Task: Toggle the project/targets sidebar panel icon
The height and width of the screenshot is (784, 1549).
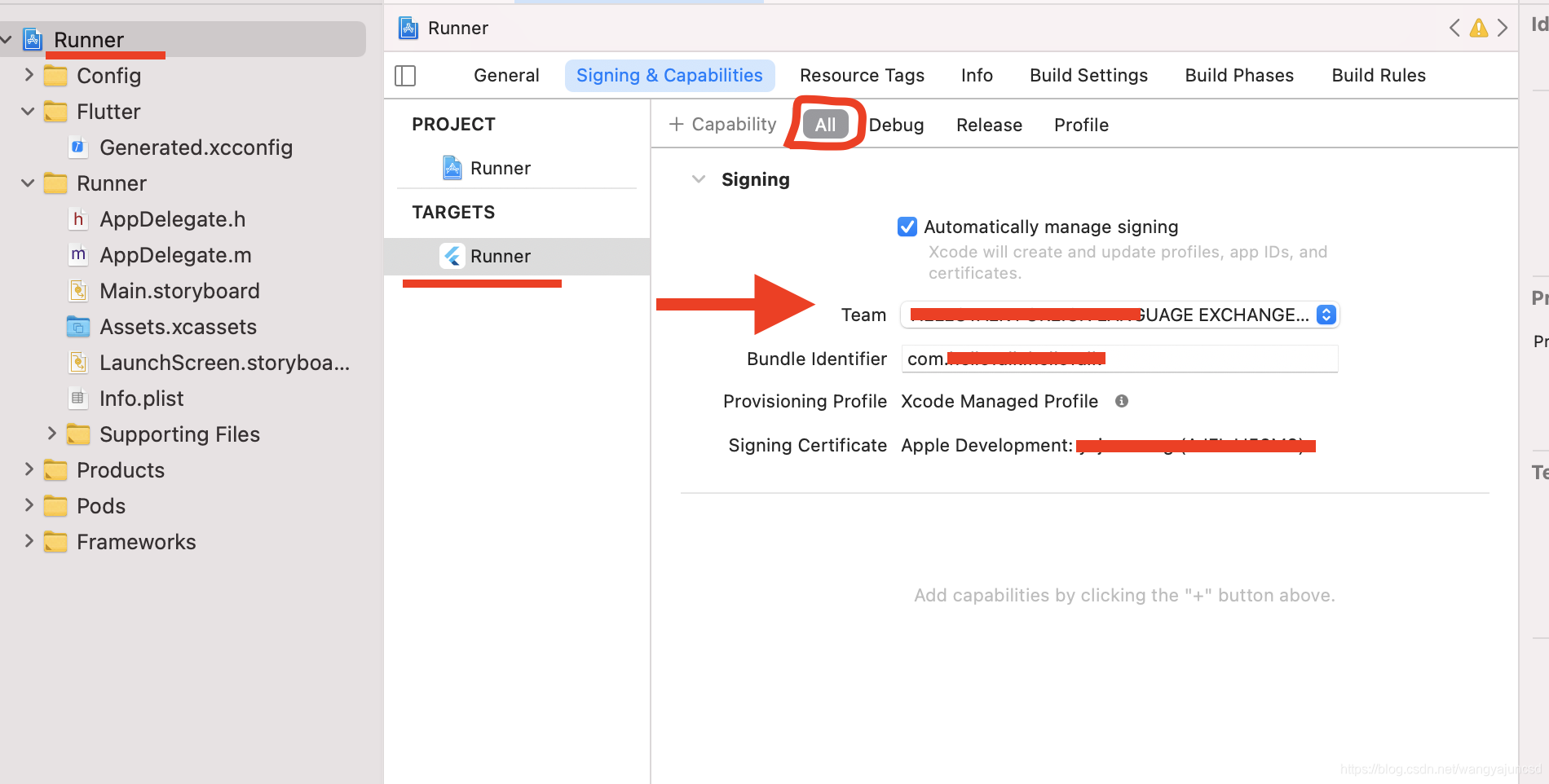Action: tap(405, 76)
